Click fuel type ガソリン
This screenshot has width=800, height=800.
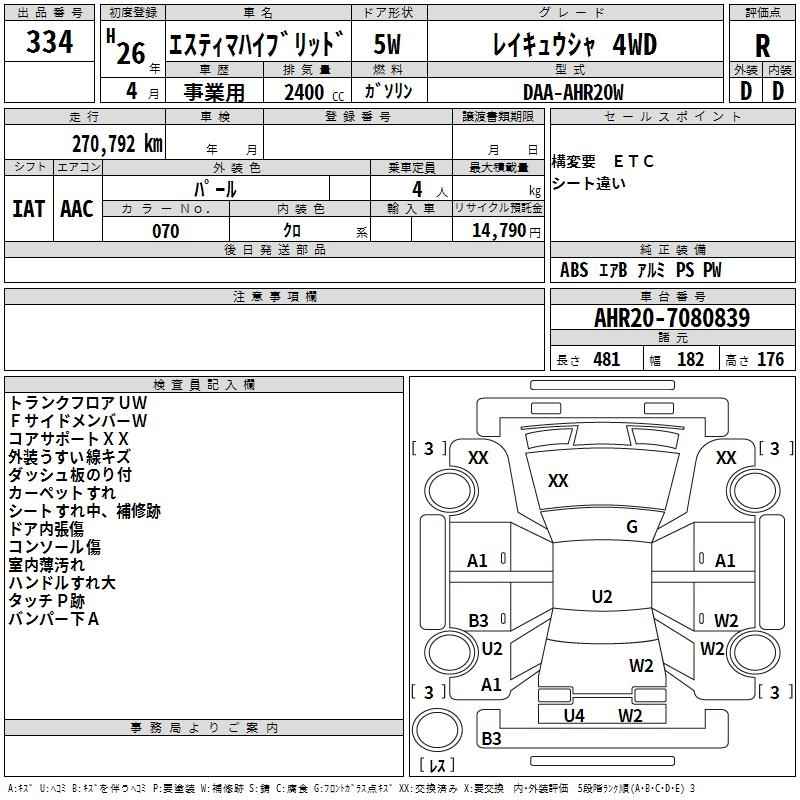point(388,91)
